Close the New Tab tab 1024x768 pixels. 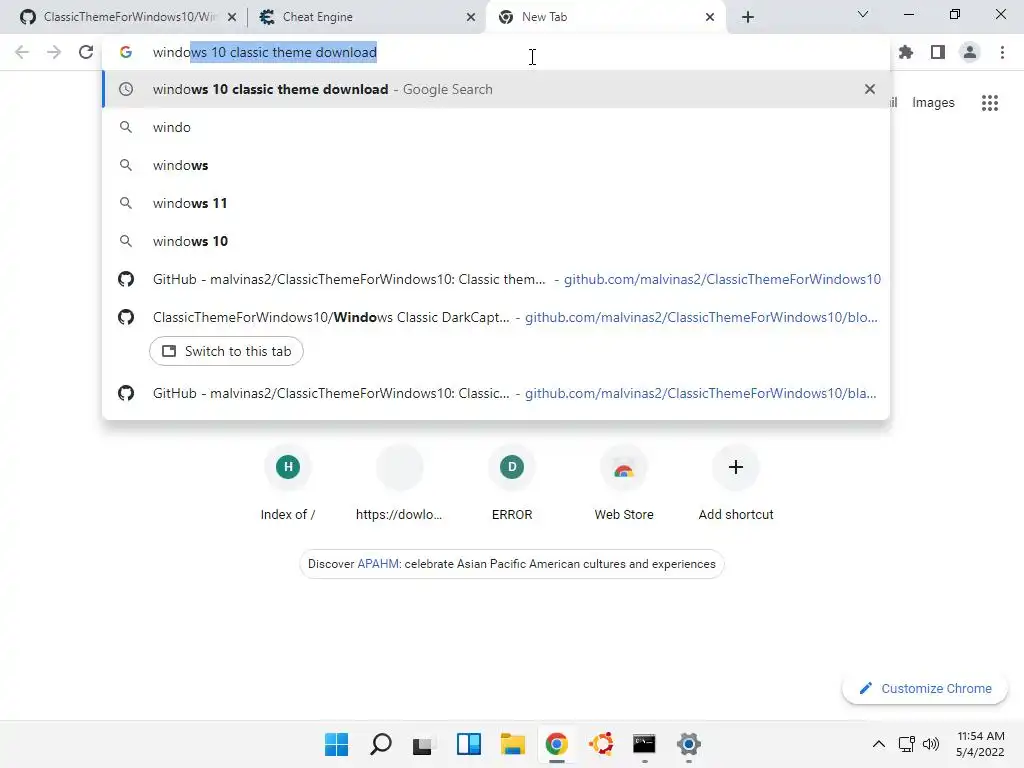710,17
